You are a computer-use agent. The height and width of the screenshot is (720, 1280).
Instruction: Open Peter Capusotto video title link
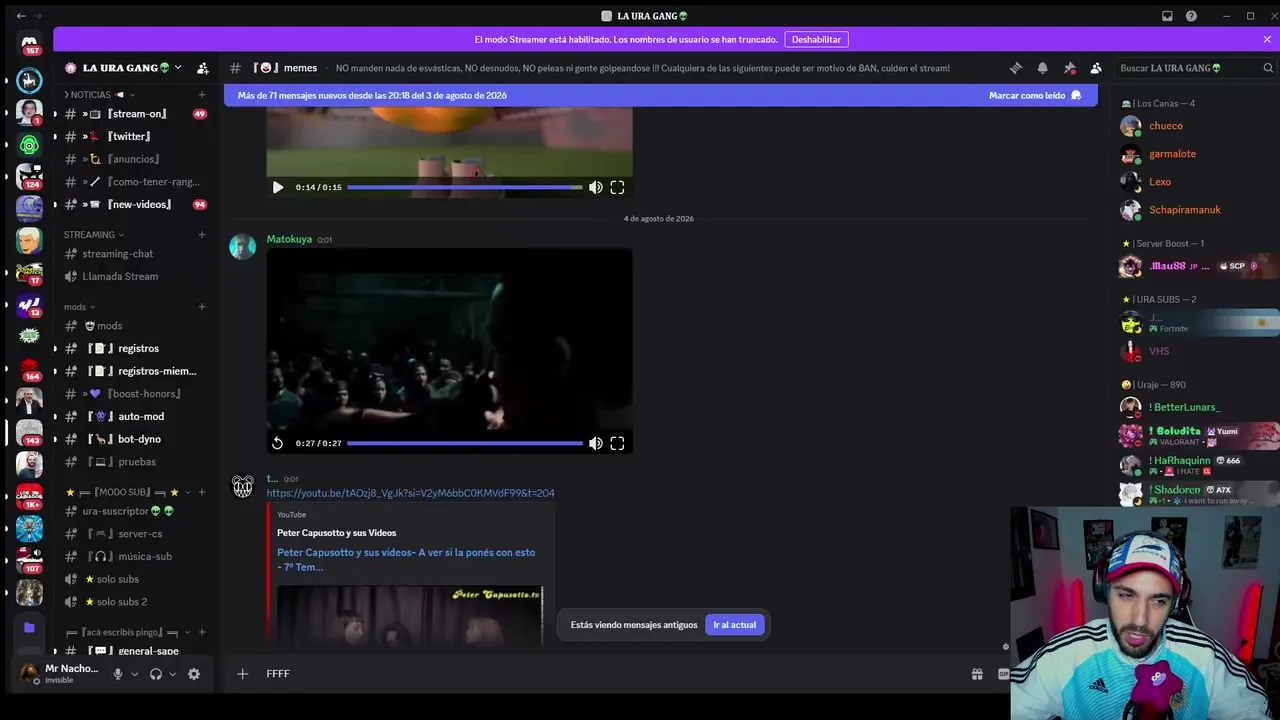point(406,559)
